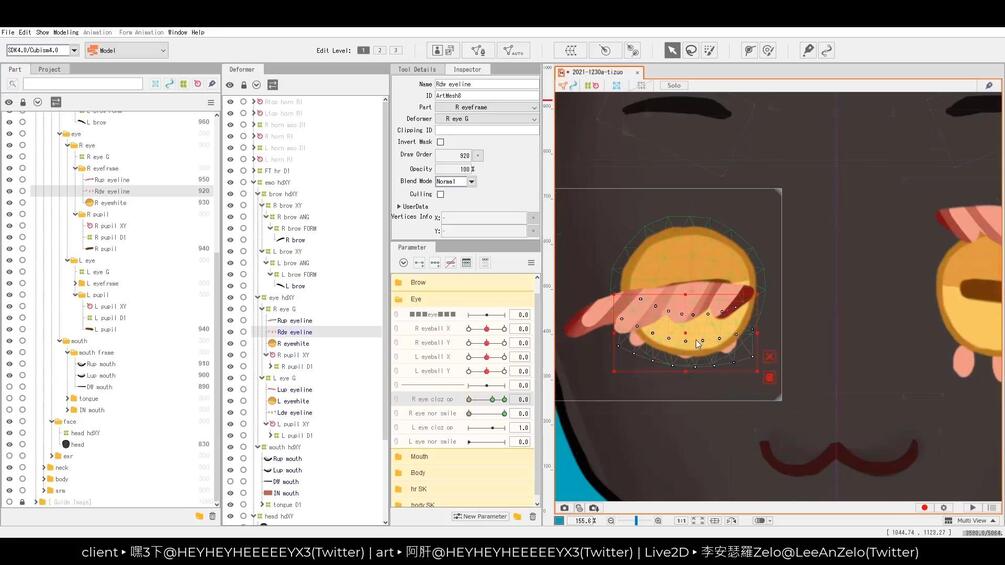
Task: Click the delete trash icon in Parameter panel
Action: click(x=533, y=516)
